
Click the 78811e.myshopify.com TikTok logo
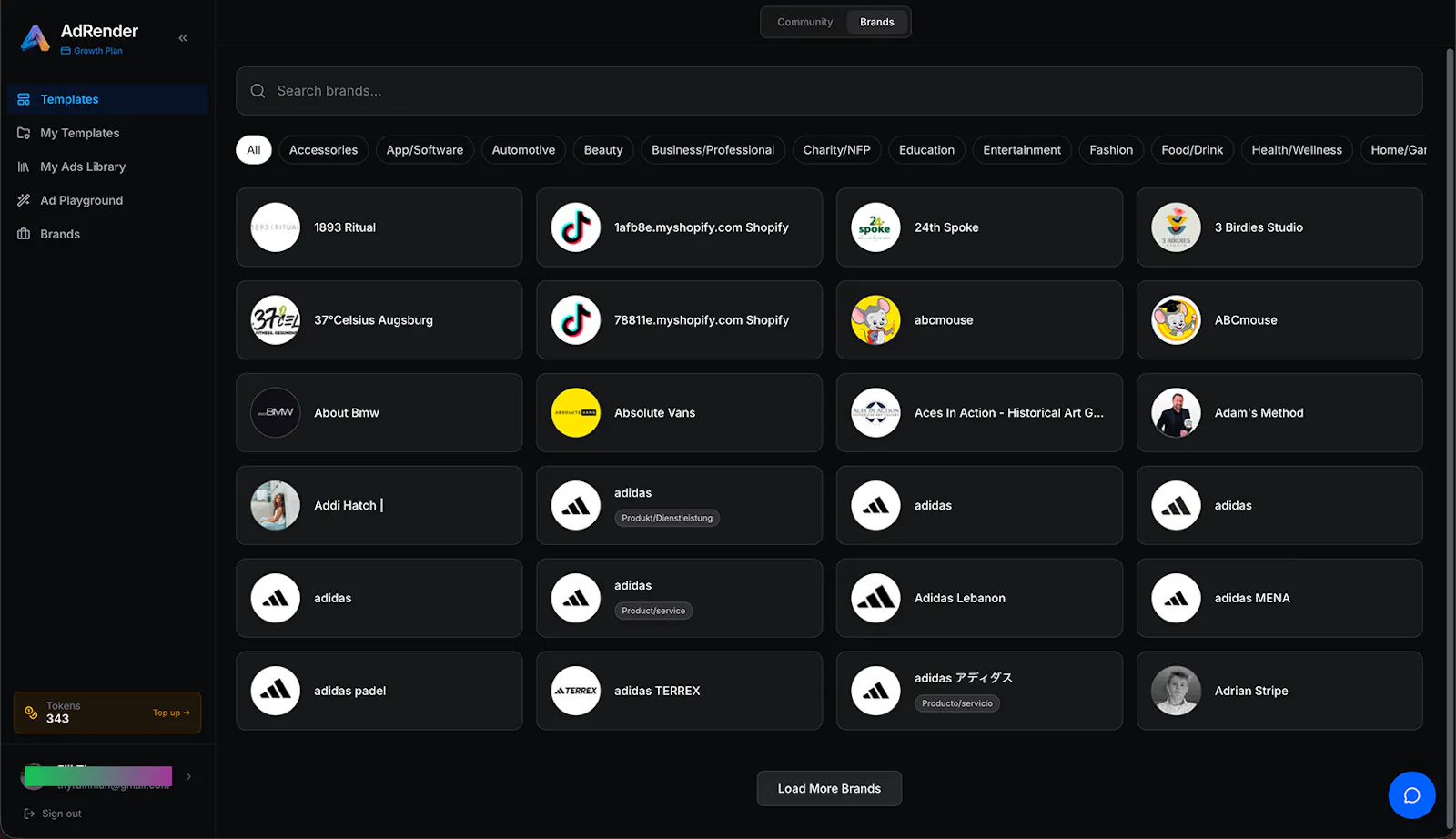point(575,320)
